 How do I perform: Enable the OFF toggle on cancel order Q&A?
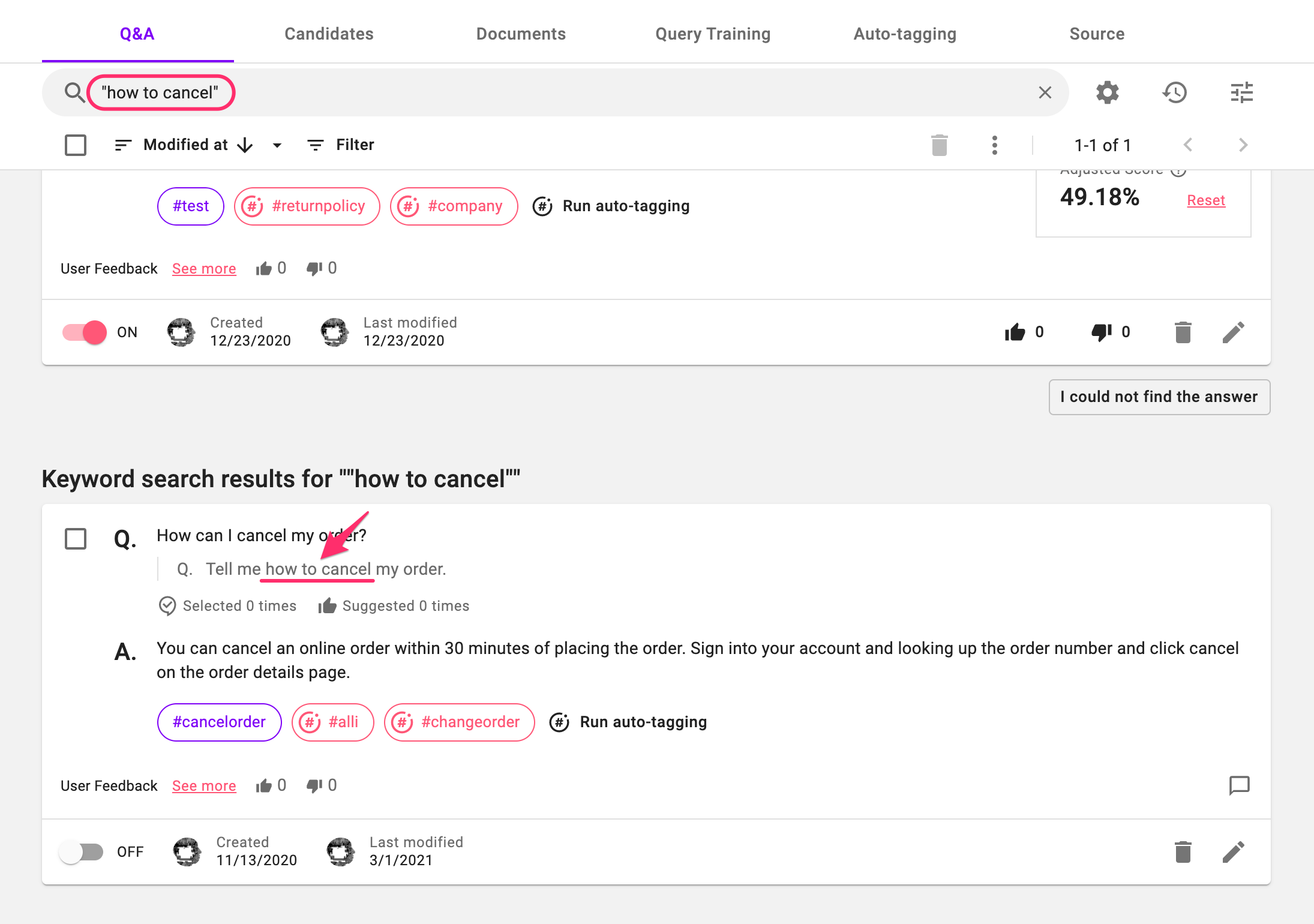(x=82, y=852)
